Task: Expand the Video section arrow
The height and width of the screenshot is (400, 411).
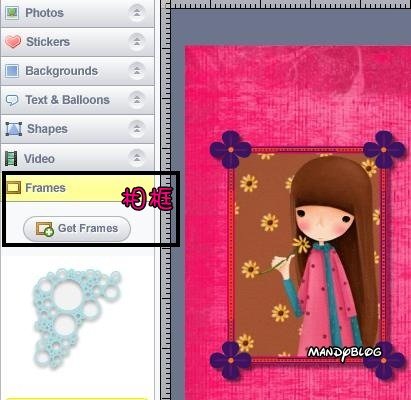Action: click(x=137, y=157)
